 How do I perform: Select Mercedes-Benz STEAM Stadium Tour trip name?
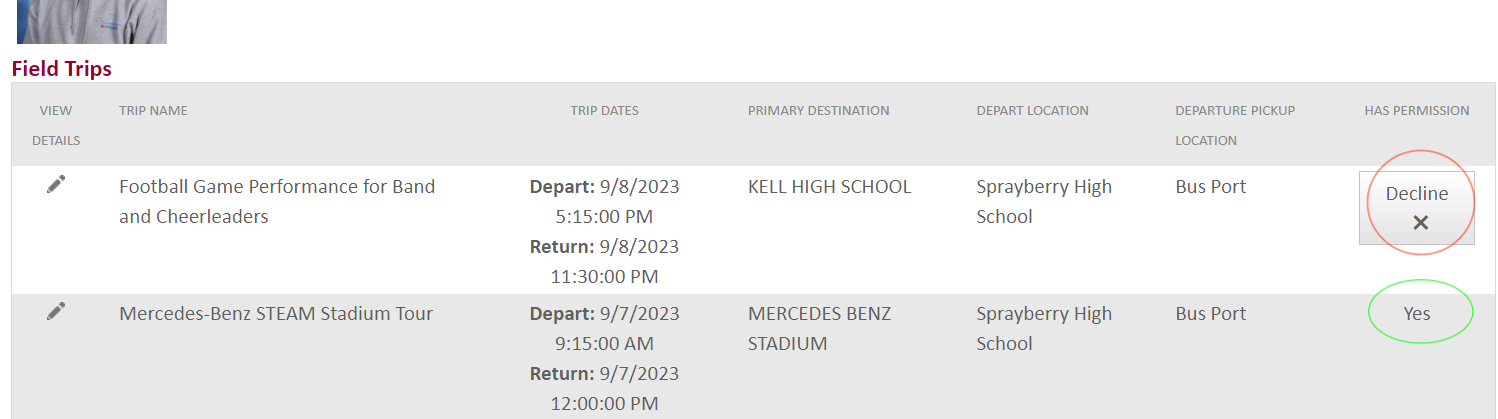click(x=276, y=313)
